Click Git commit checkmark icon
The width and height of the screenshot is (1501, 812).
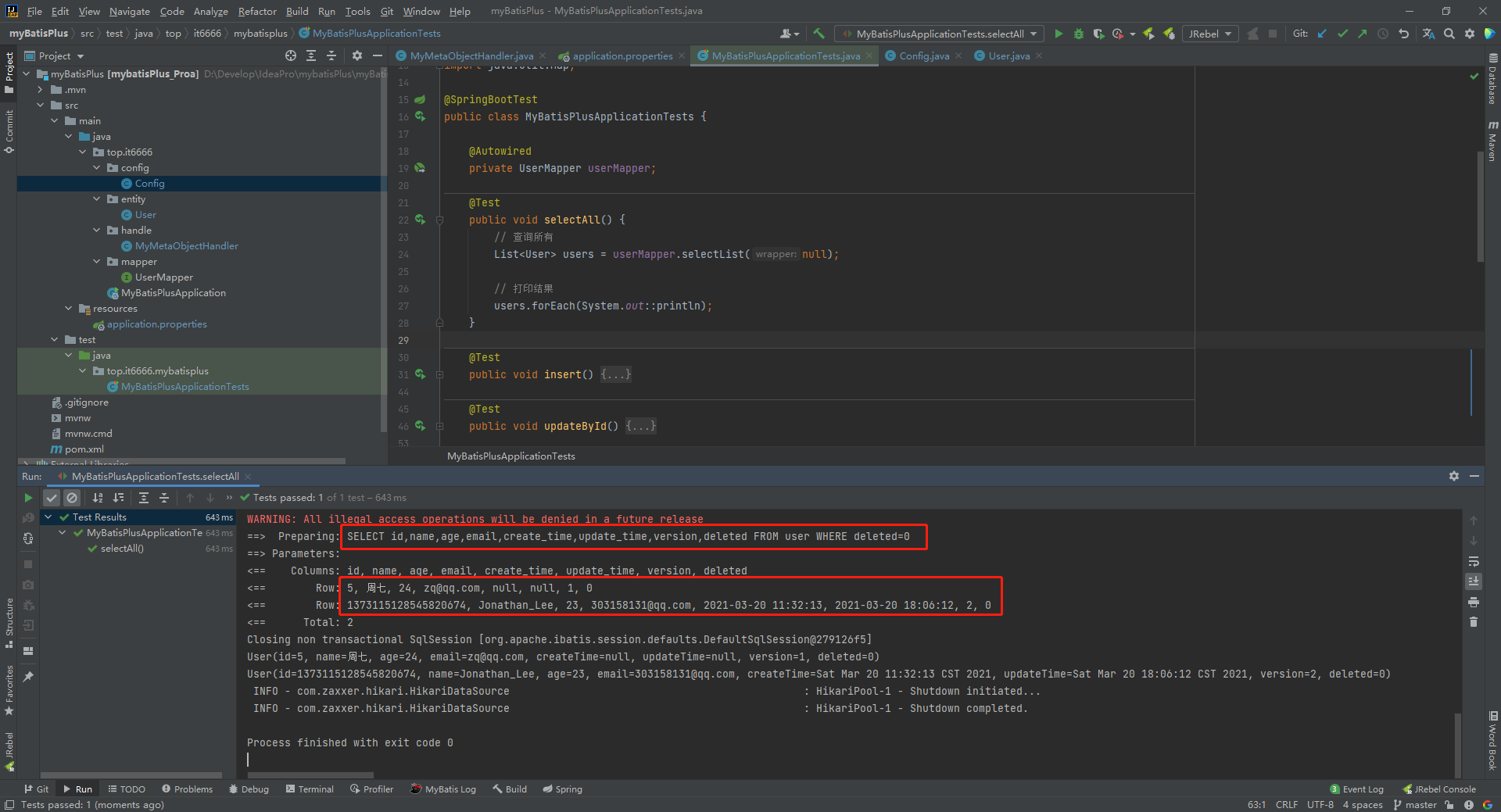pos(1342,34)
